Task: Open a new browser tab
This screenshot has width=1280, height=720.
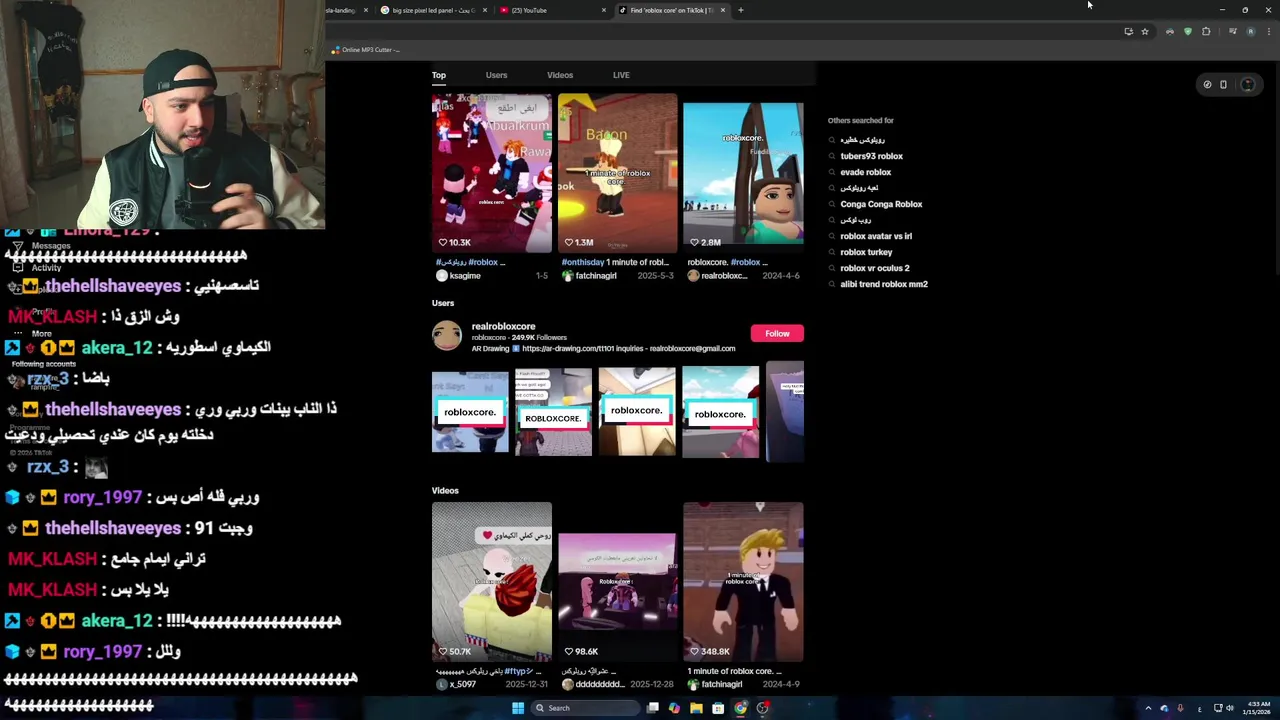Action: [740, 10]
